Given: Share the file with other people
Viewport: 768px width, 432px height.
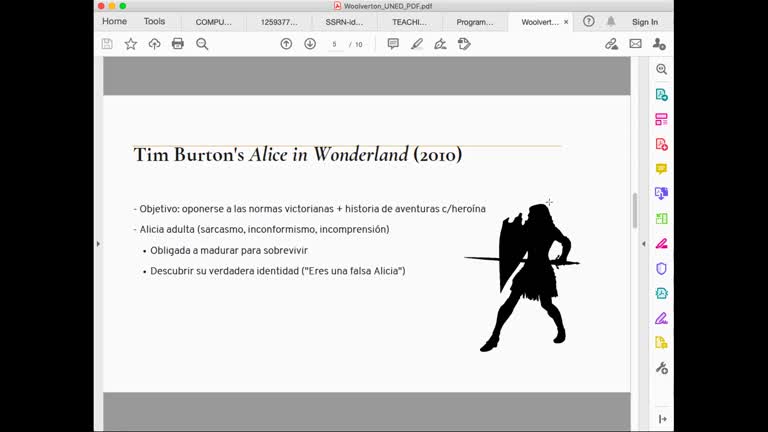Looking at the screenshot, I should pyautogui.click(x=659, y=44).
